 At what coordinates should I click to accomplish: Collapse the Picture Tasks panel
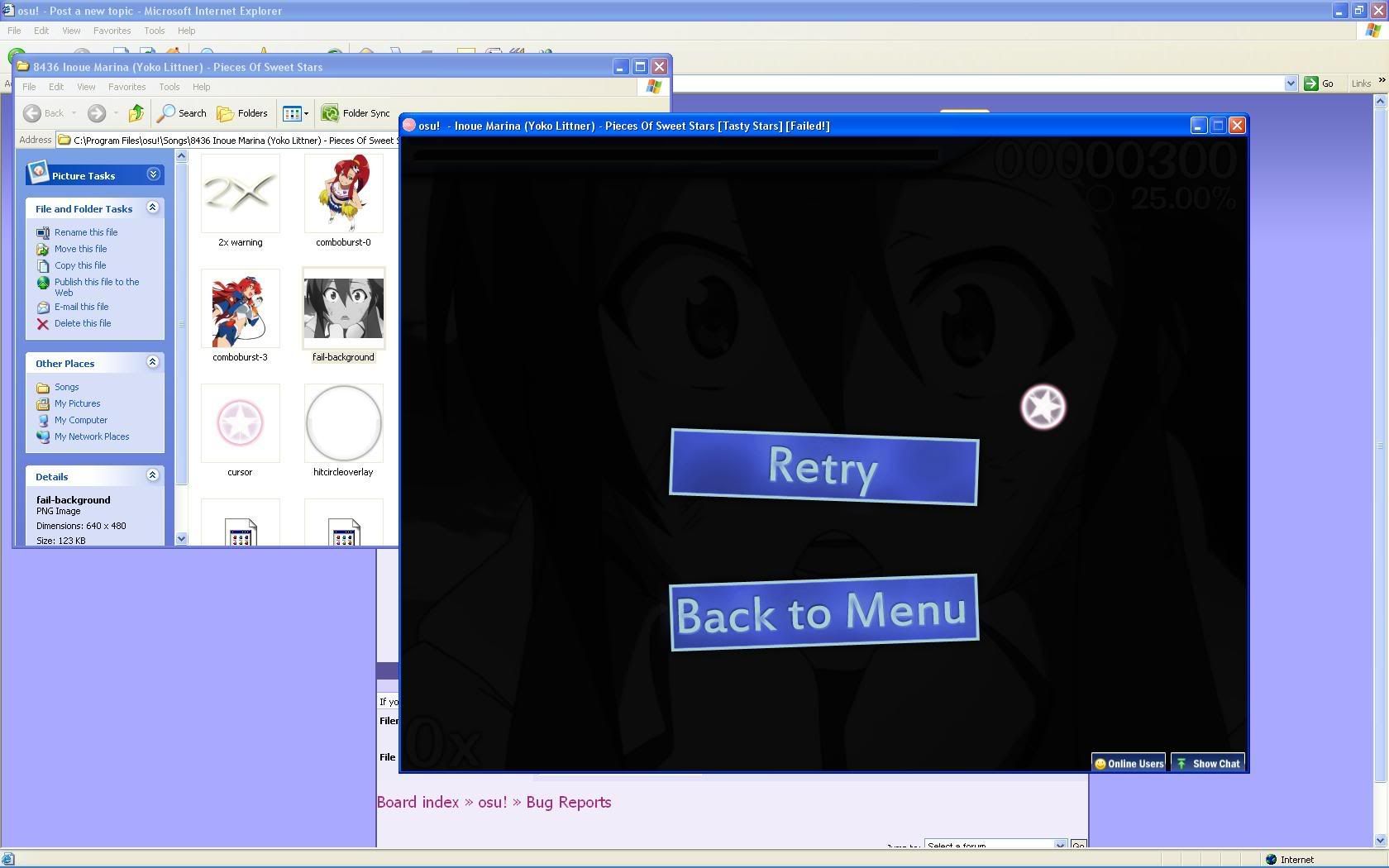click(153, 174)
